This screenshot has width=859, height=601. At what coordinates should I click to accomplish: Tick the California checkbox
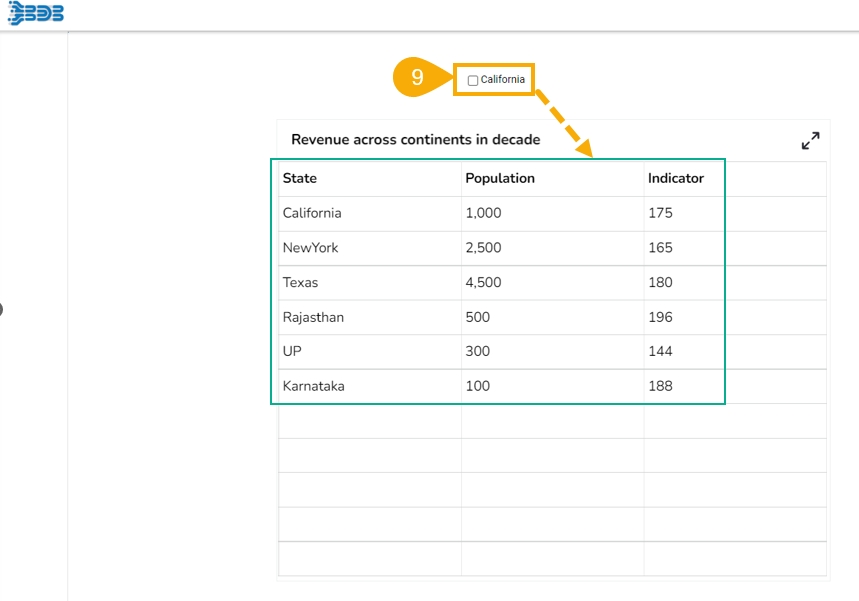tap(473, 81)
